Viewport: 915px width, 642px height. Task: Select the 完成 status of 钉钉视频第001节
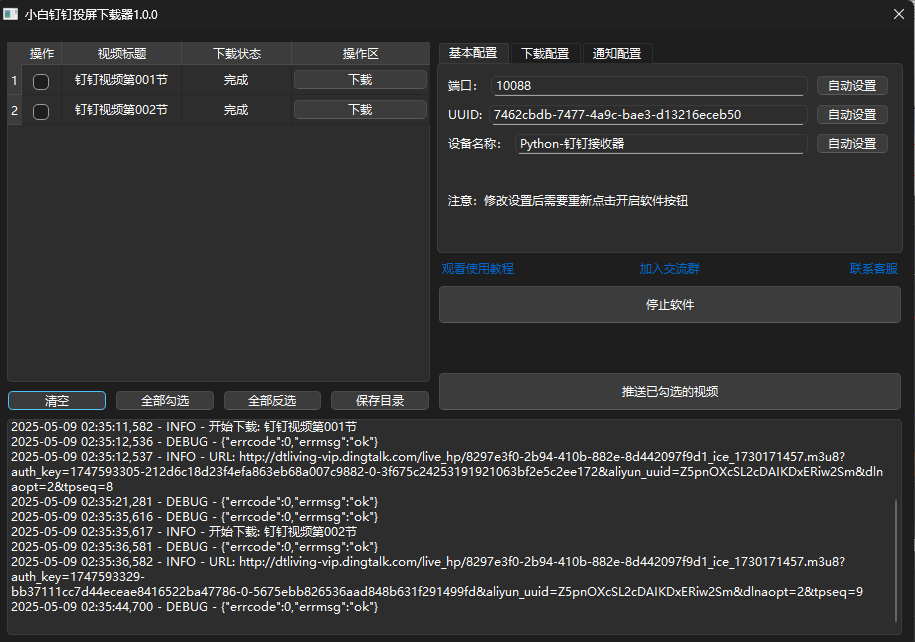click(236, 80)
